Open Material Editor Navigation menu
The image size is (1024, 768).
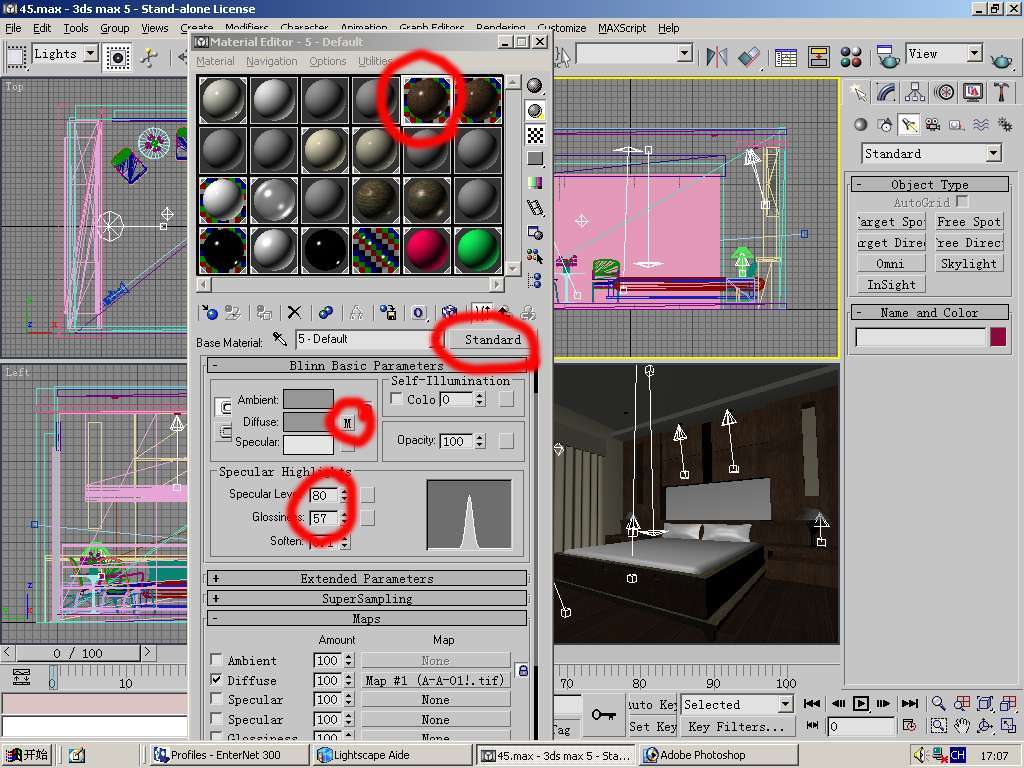[272, 61]
